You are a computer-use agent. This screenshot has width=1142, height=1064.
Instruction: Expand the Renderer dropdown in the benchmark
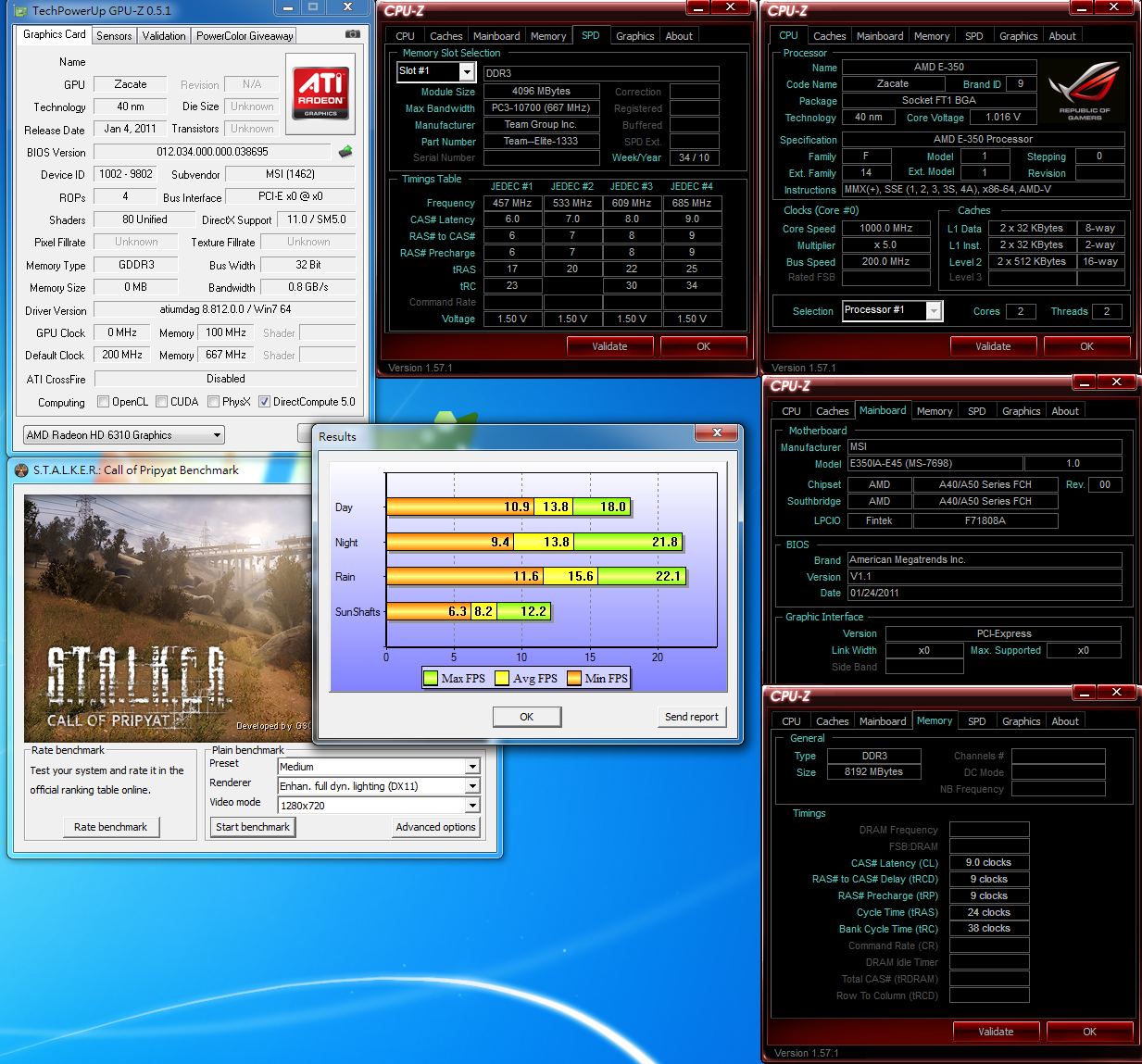pyautogui.click(x=379, y=786)
